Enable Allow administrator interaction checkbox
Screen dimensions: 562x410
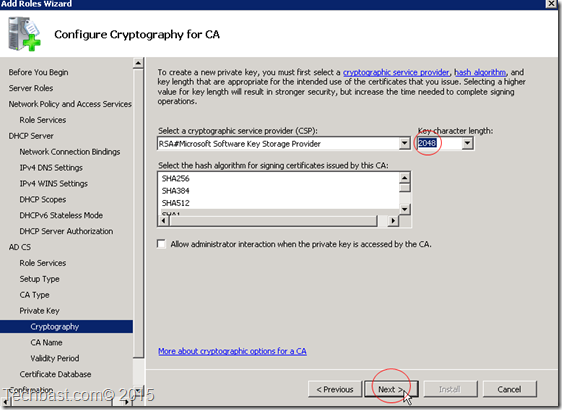coord(161,244)
